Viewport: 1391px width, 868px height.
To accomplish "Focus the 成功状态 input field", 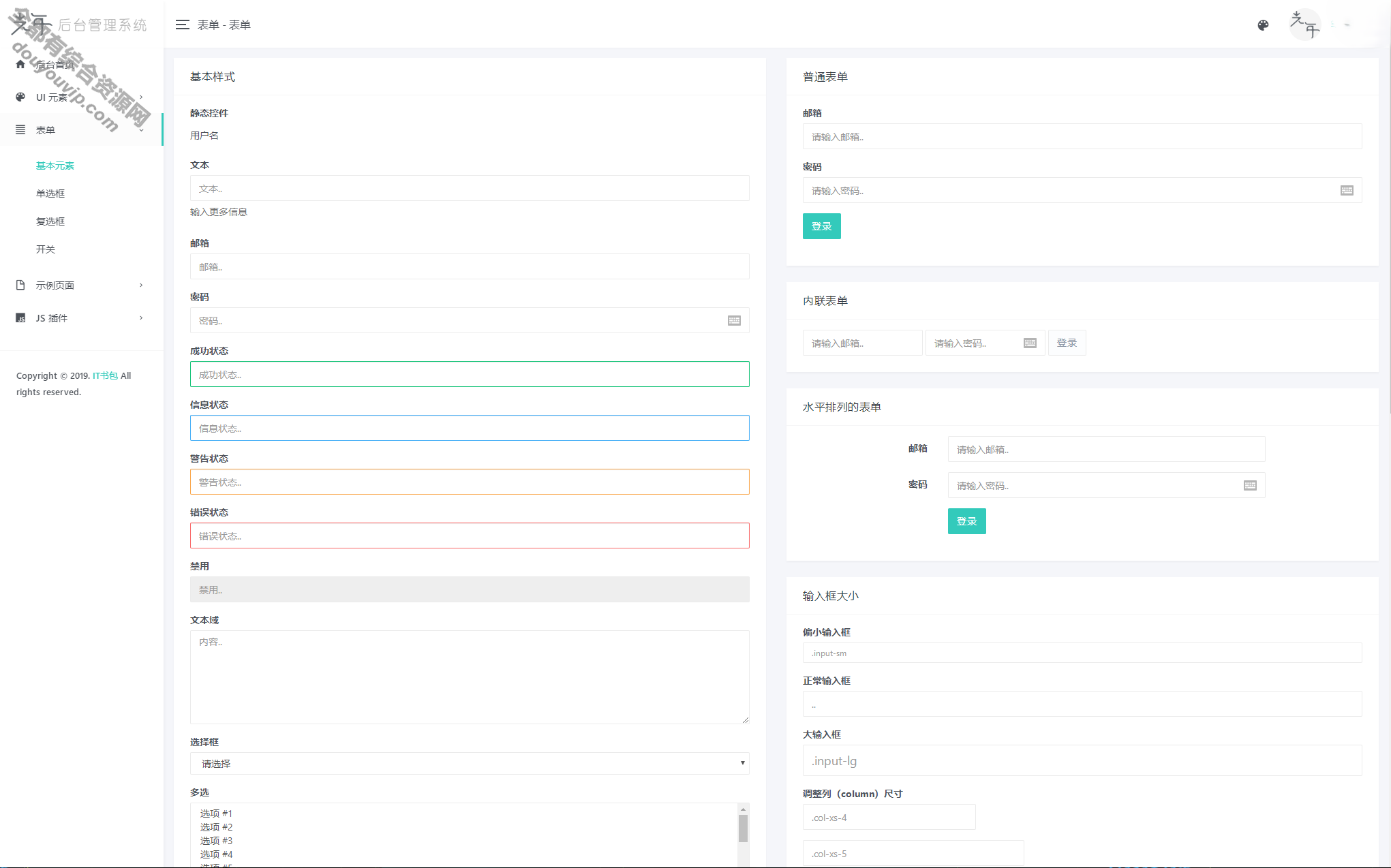I will (x=470, y=374).
